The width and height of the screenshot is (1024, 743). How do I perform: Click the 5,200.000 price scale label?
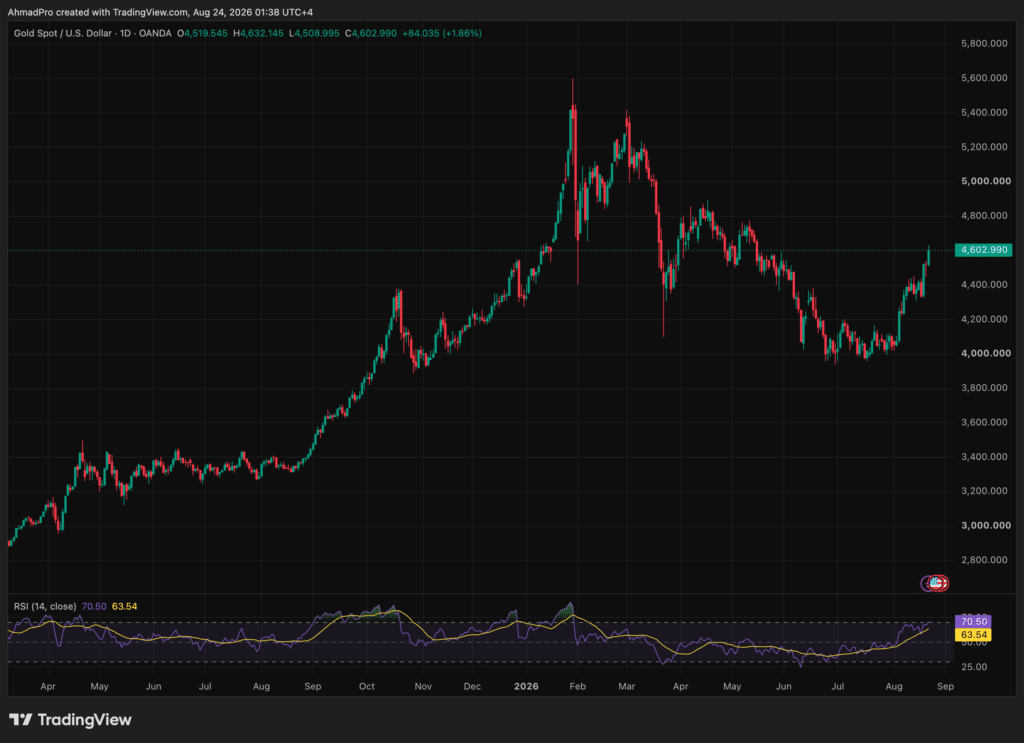(x=984, y=147)
